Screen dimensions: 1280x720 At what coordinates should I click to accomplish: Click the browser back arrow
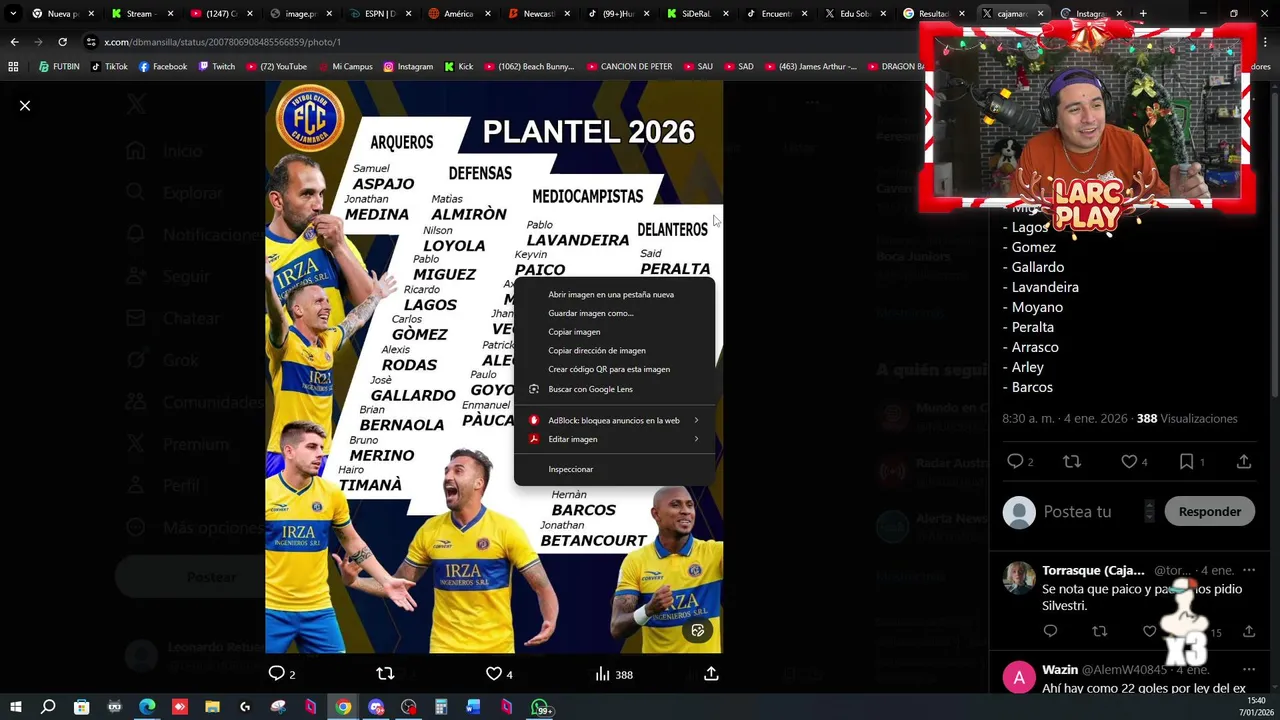[14, 42]
